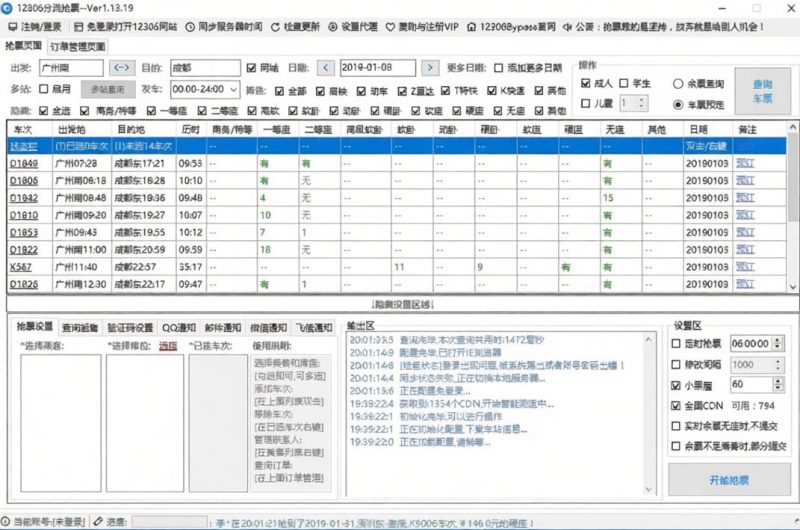The height and width of the screenshot is (530, 800).
Task: Click the 检查更新 refresh icon
Action: [x=276, y=27]
